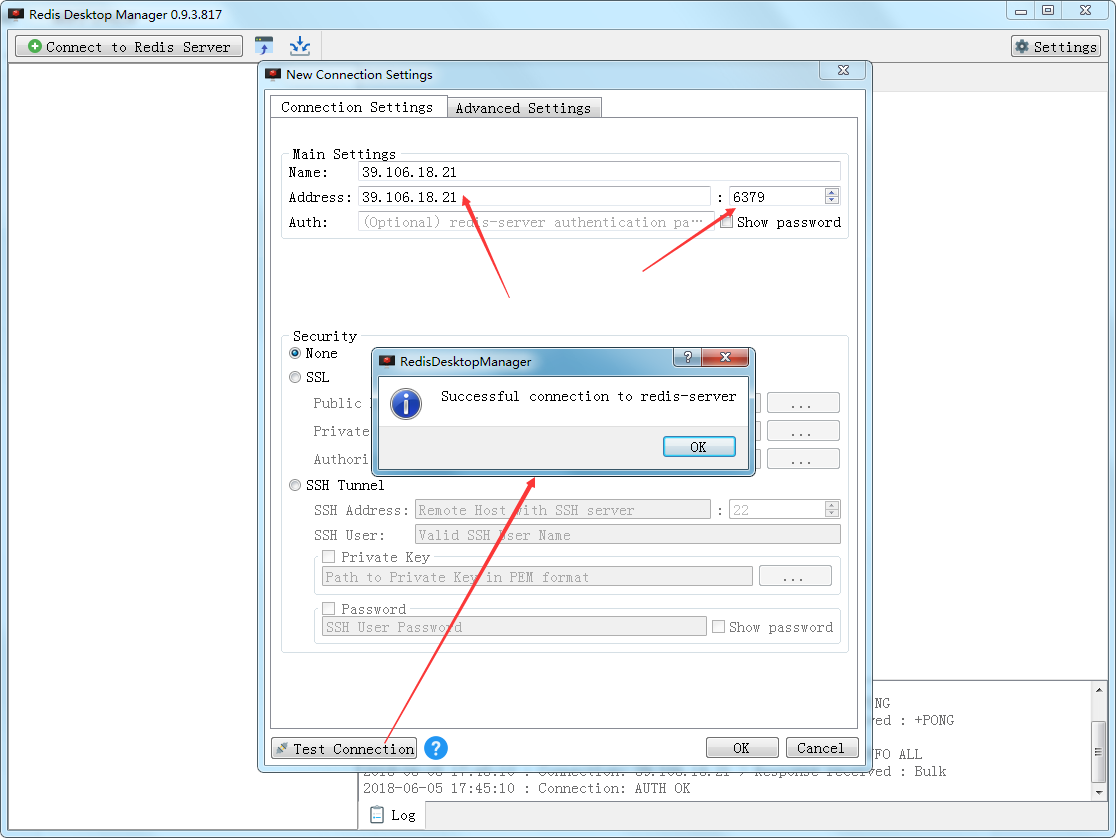Enable the SSH Password checkbox
The image size is (1116, 838).
tap(328, 609)
